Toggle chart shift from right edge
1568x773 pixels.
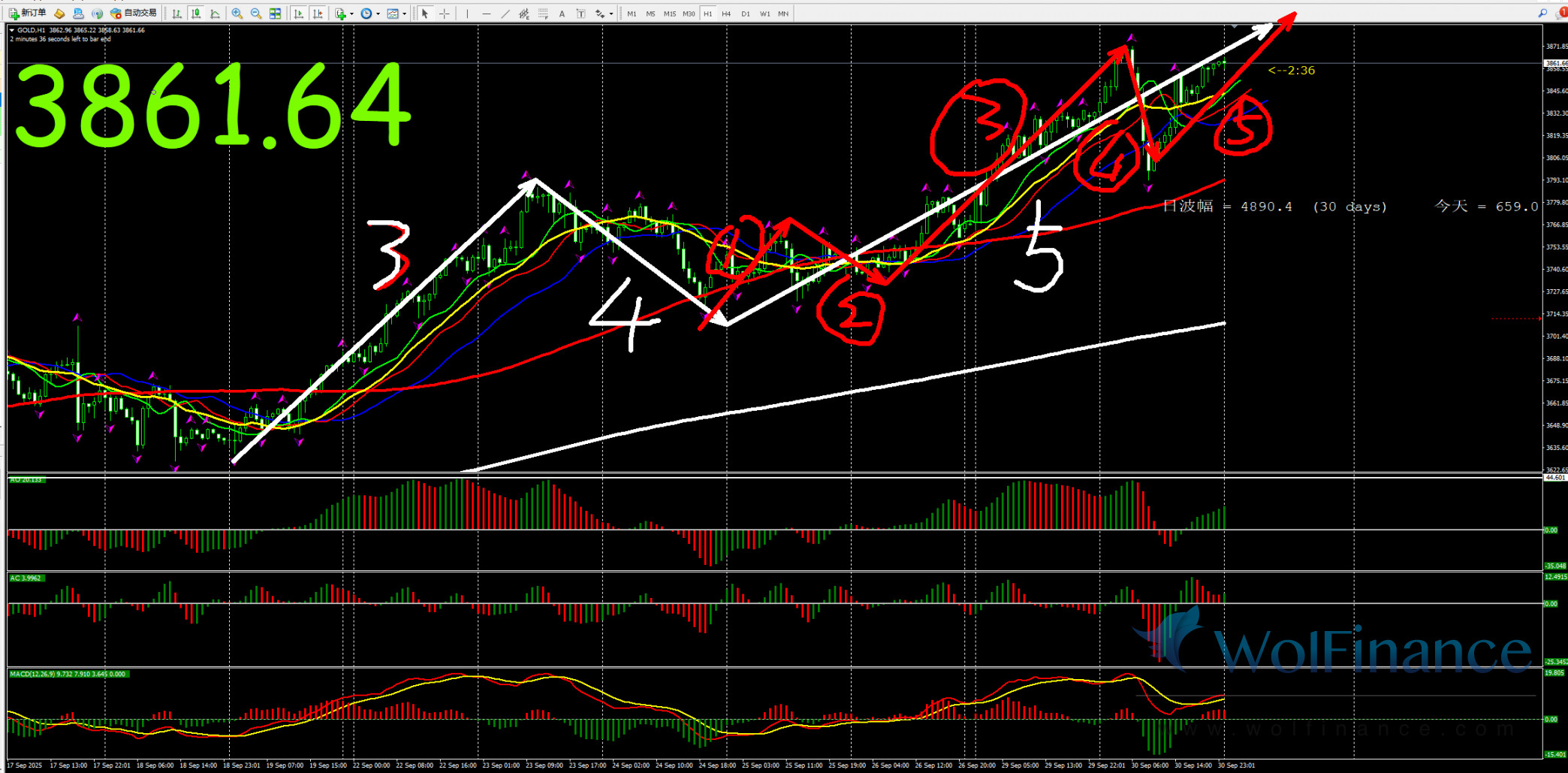[x=318, y=14]
